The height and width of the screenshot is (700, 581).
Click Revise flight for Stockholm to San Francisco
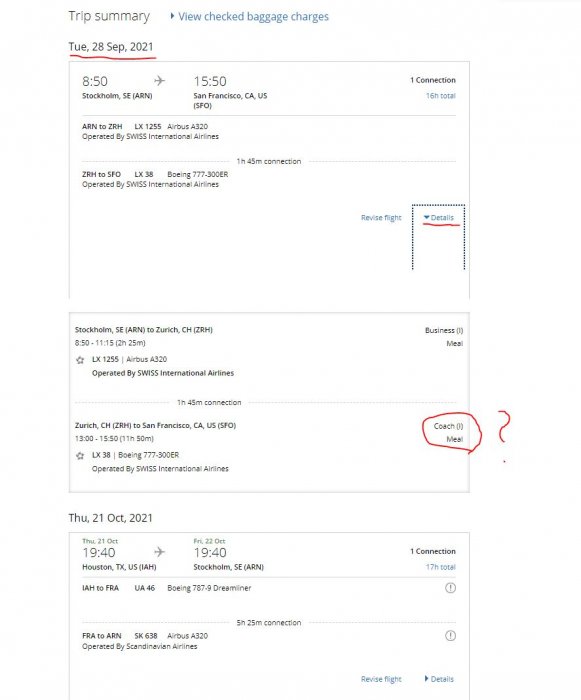click(x=381, y=217)
